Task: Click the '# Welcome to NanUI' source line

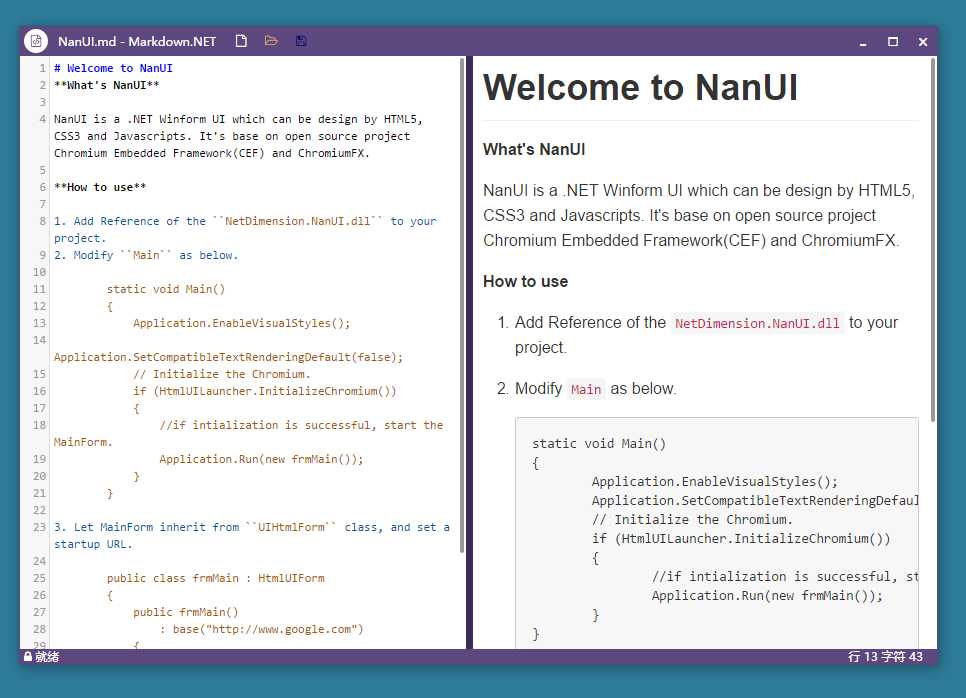Action: click(x=113, y=68)
